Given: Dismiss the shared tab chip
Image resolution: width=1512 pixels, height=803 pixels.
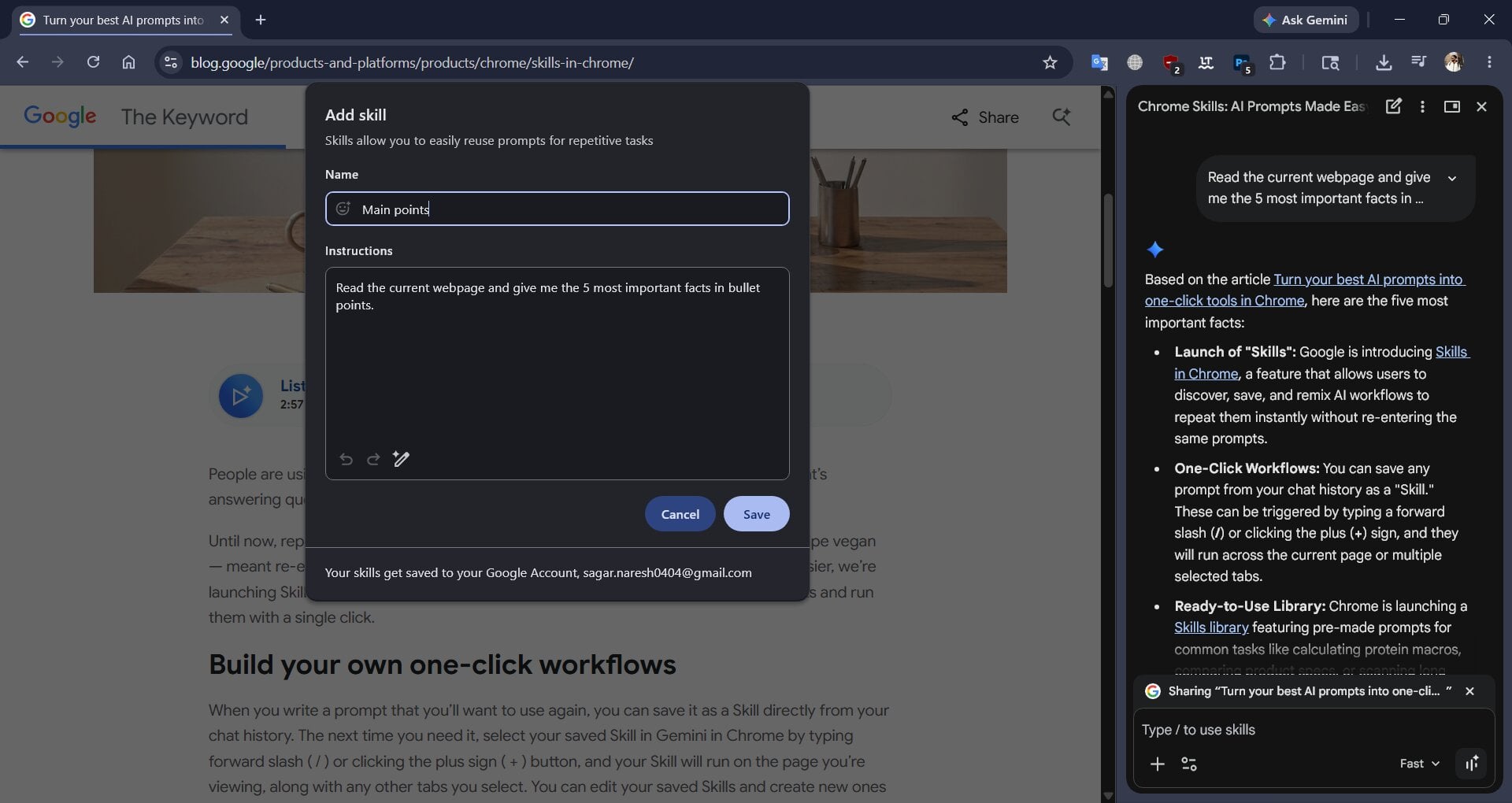Looking at the screenshot, I should tap(1469, 691).
